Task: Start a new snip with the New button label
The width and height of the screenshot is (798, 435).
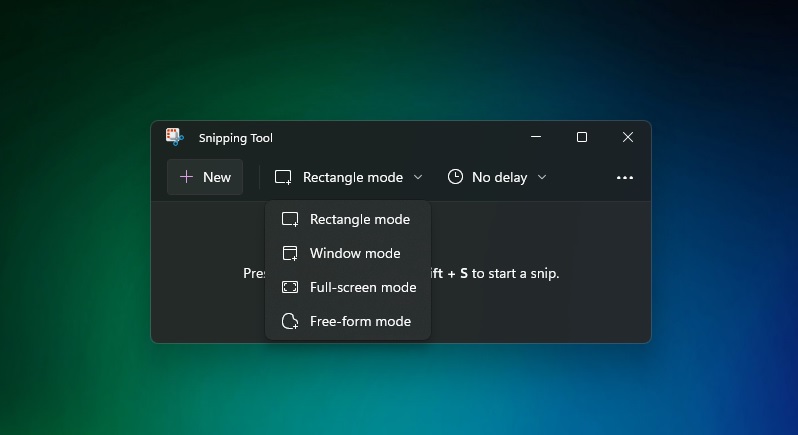Action: pyautogui.click(x=217, y=177)
